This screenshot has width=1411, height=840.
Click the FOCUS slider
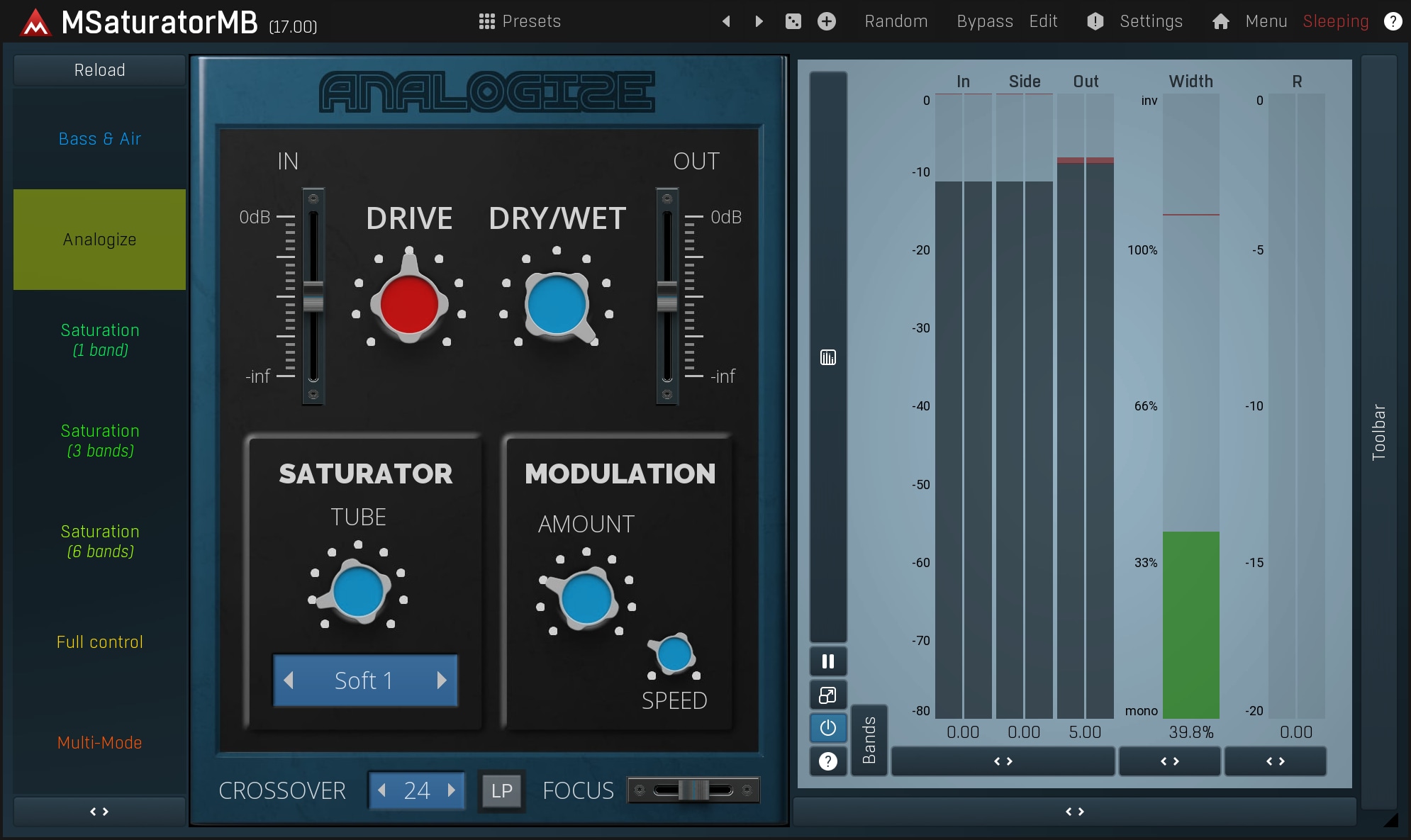[x=693, y=790]
